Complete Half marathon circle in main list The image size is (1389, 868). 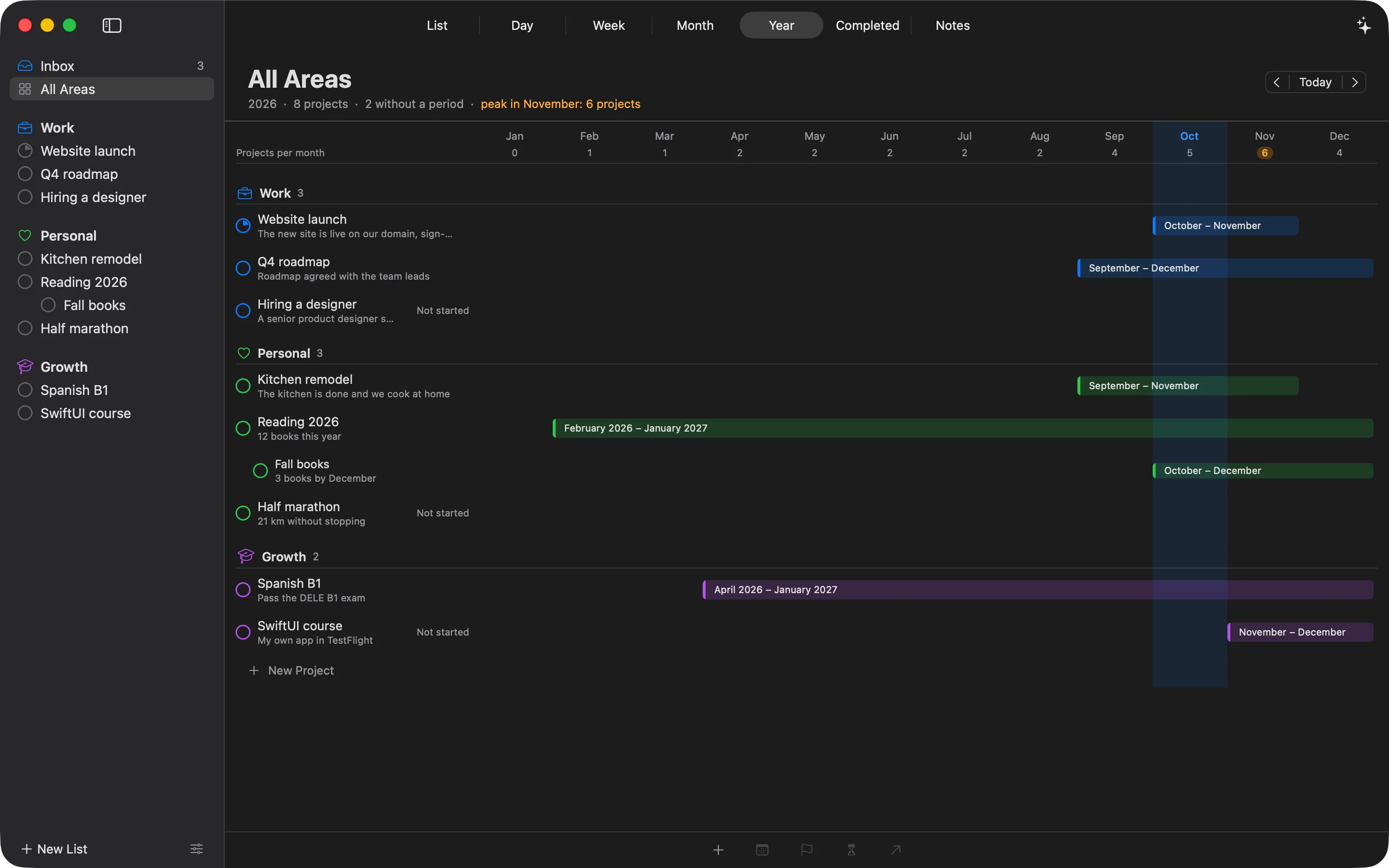click(244, 513)
